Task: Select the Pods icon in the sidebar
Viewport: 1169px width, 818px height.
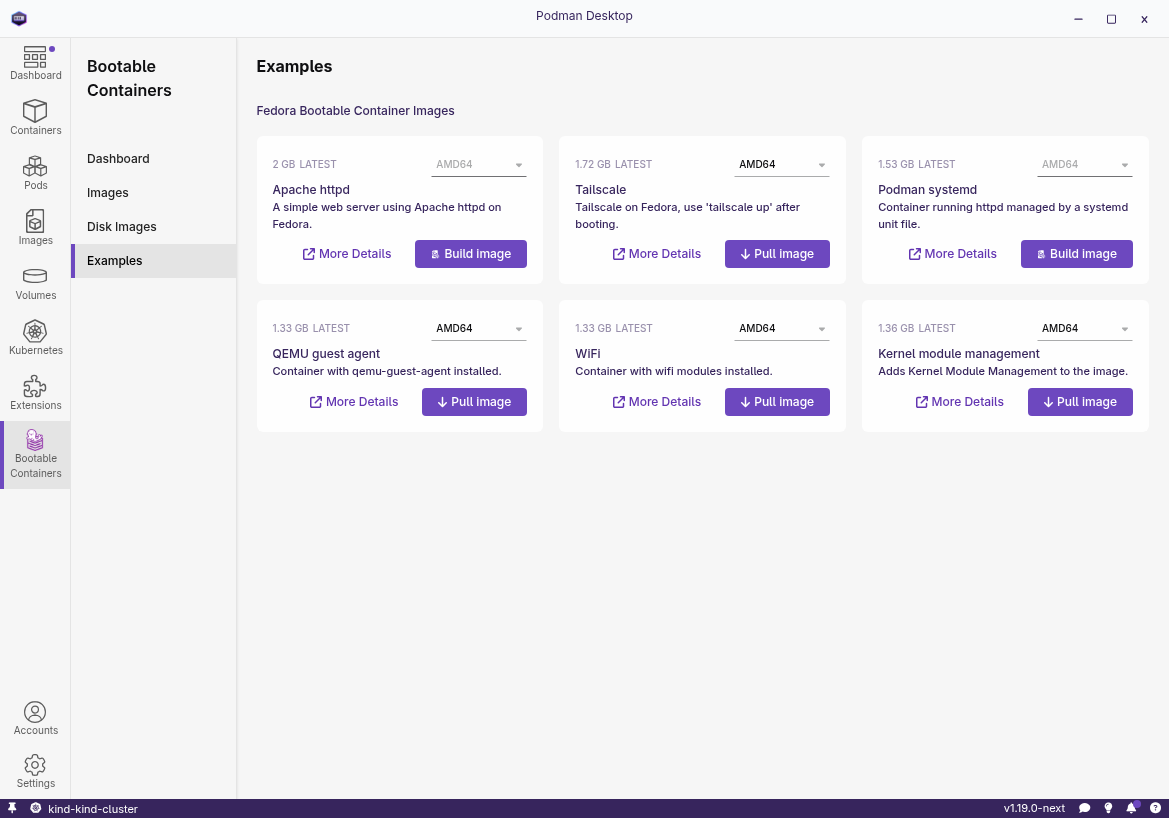Action: click(x=35, y=170)
